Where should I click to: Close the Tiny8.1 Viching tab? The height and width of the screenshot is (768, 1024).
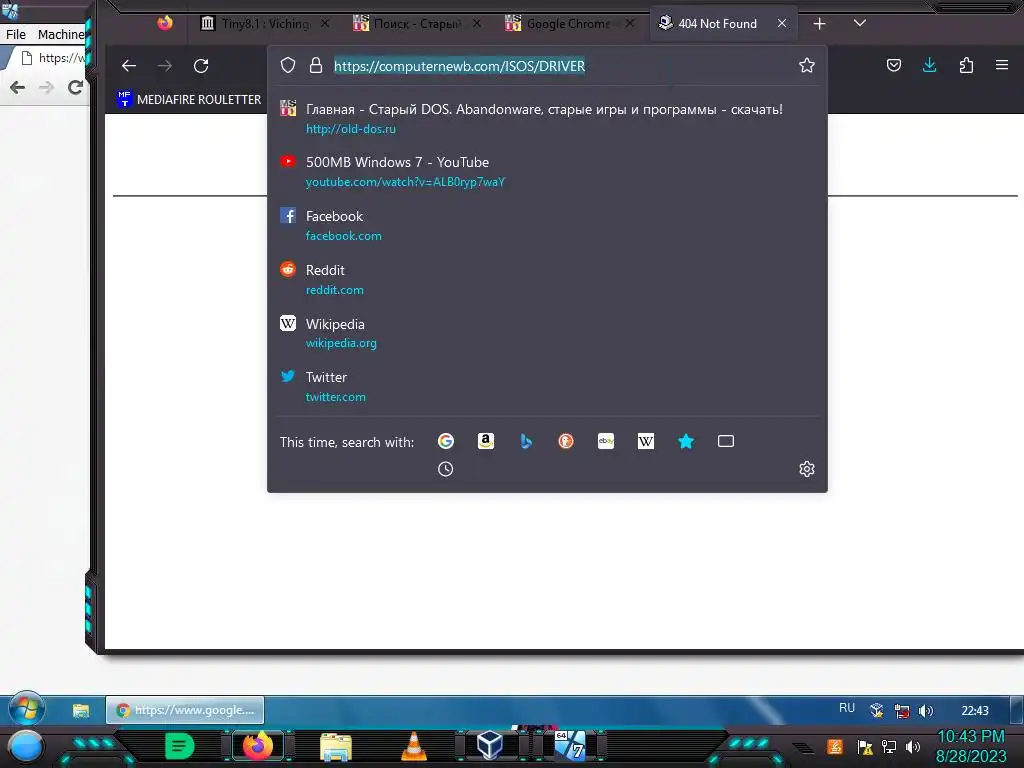(x=325, y=24)
